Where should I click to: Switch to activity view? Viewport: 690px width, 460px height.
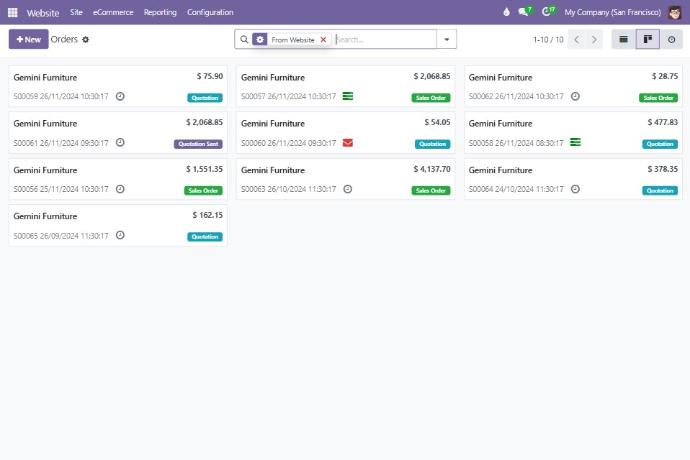[x=671, y=40]
